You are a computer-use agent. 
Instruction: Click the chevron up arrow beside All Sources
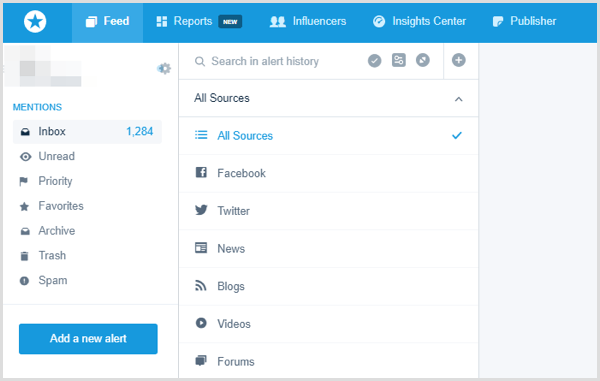click(x=458, y=99)
